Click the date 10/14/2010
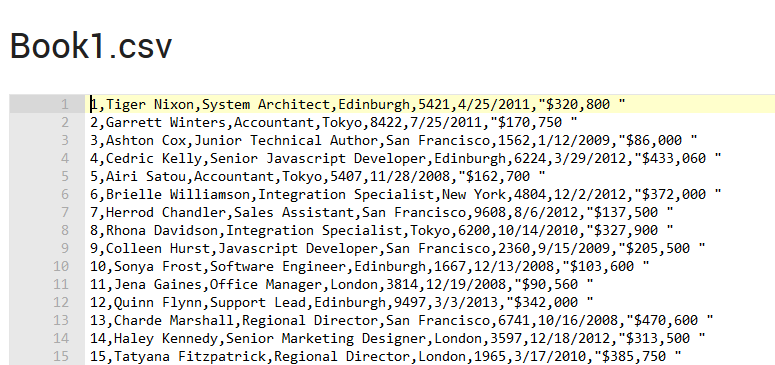The width and height of the screenshot is (775, 365). coord(538,230)
